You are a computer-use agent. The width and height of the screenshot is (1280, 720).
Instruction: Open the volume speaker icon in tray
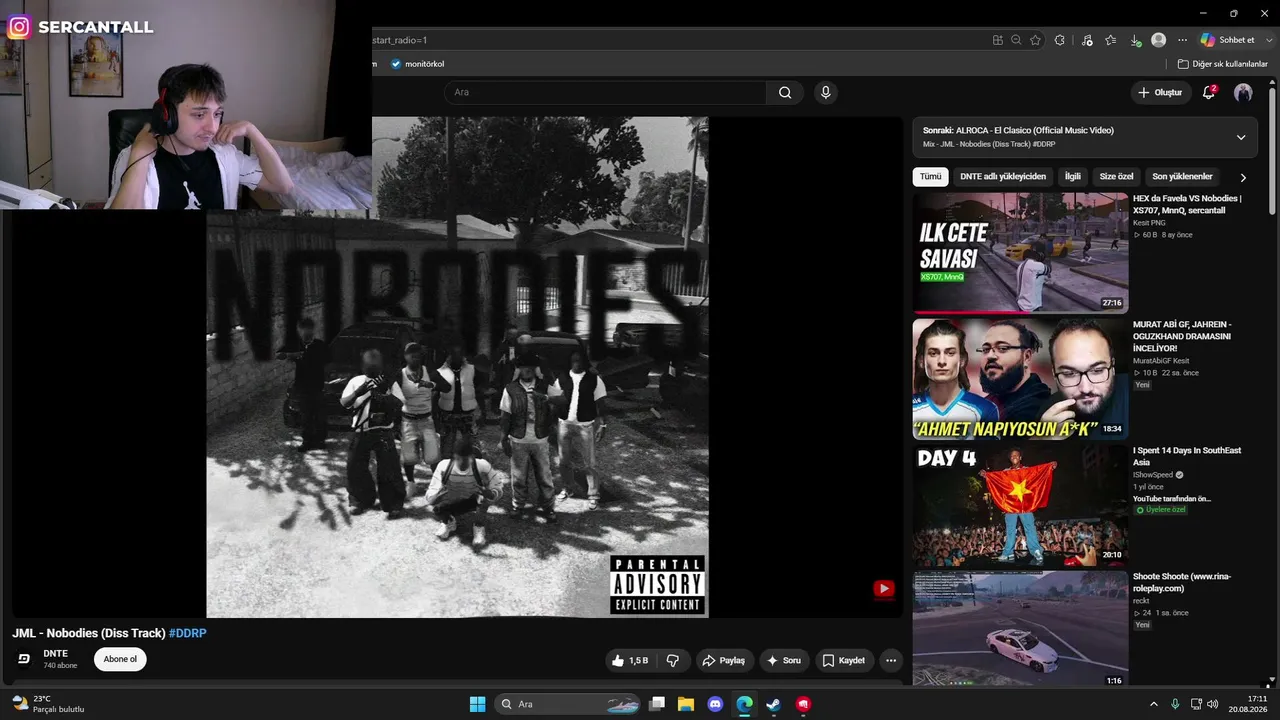1211,704
